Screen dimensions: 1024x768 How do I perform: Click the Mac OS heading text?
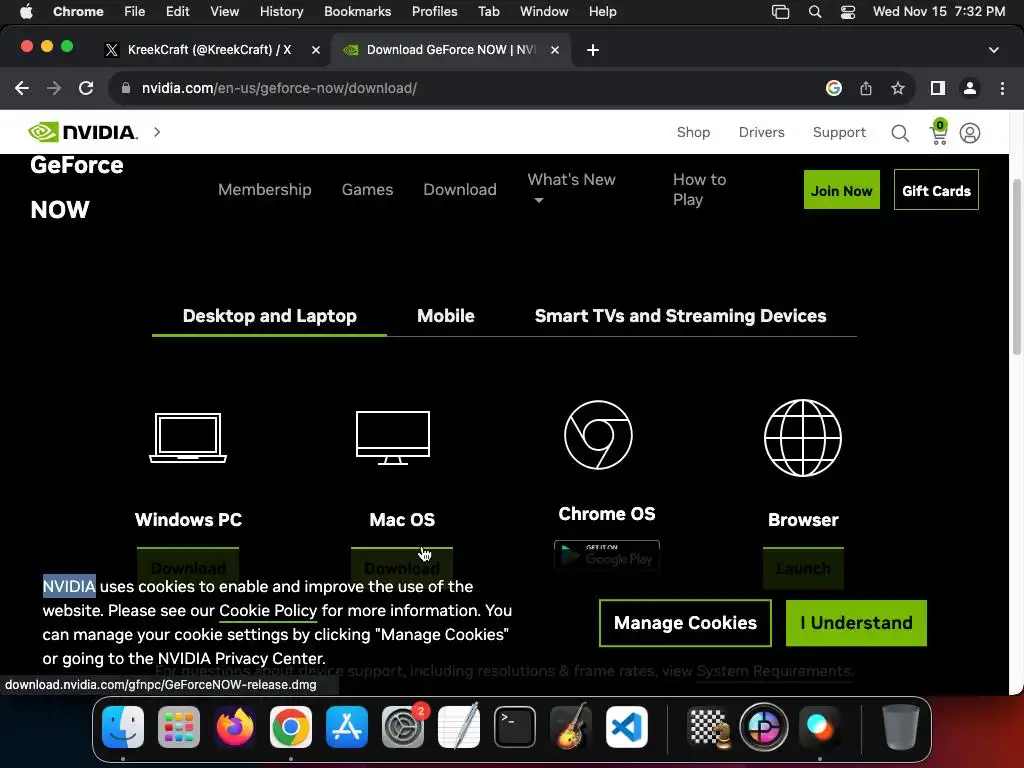[402, 520]
